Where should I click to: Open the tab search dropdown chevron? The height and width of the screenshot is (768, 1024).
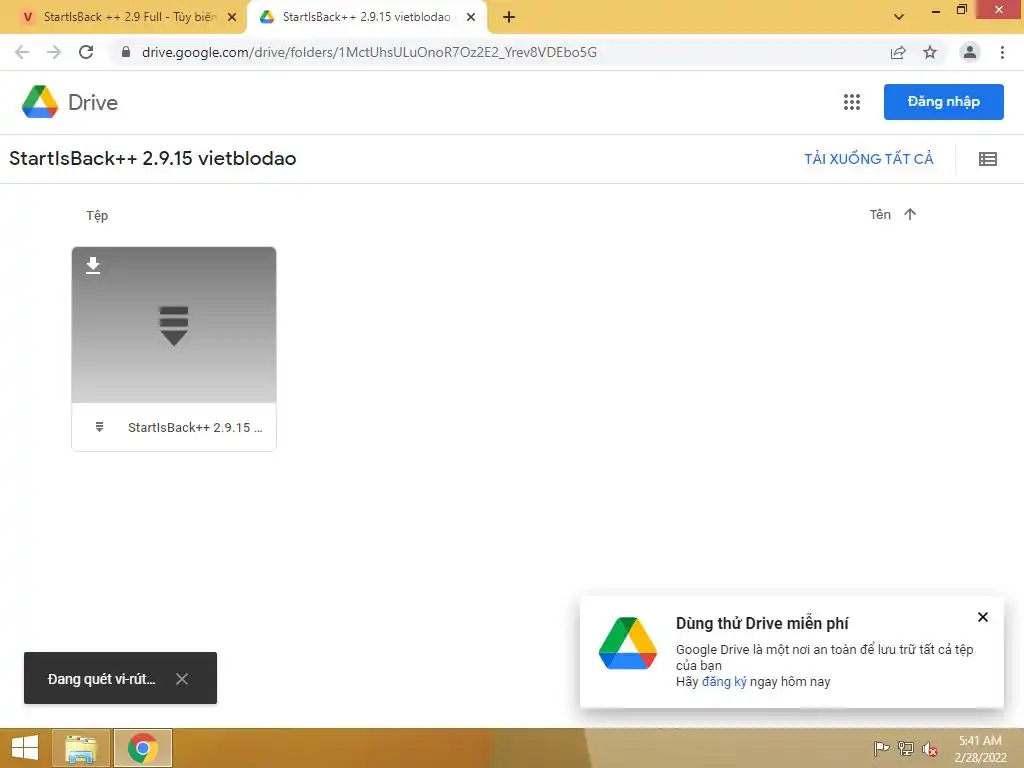[899, 17]
